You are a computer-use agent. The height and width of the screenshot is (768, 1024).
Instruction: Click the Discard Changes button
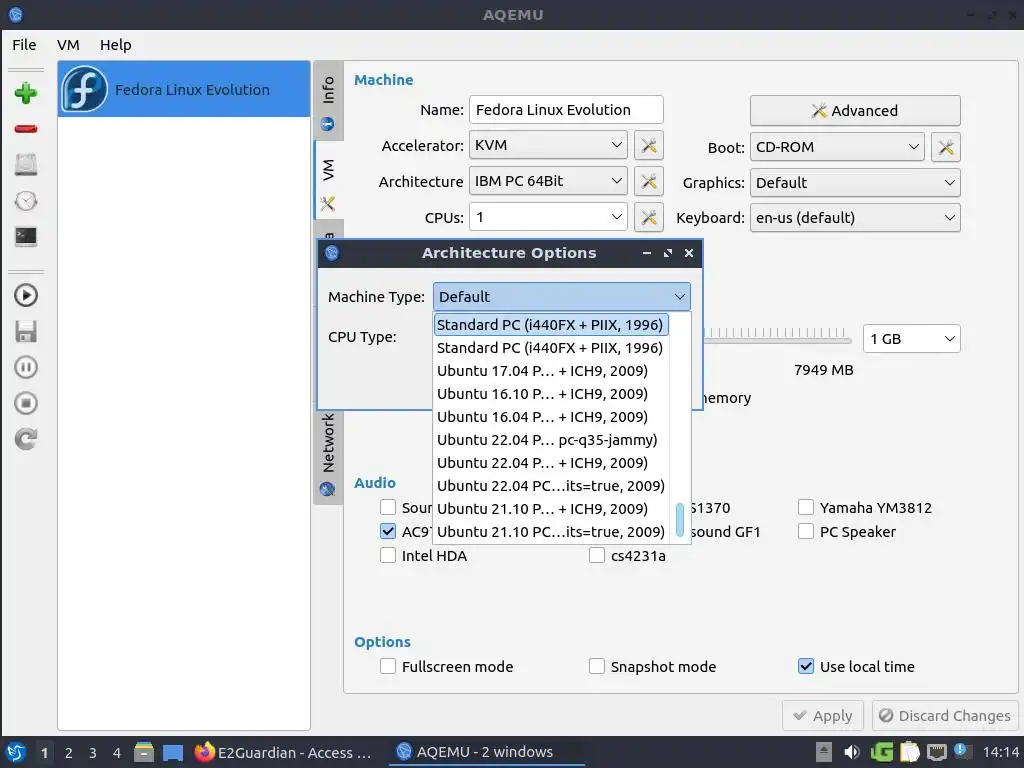click(945, 716)
